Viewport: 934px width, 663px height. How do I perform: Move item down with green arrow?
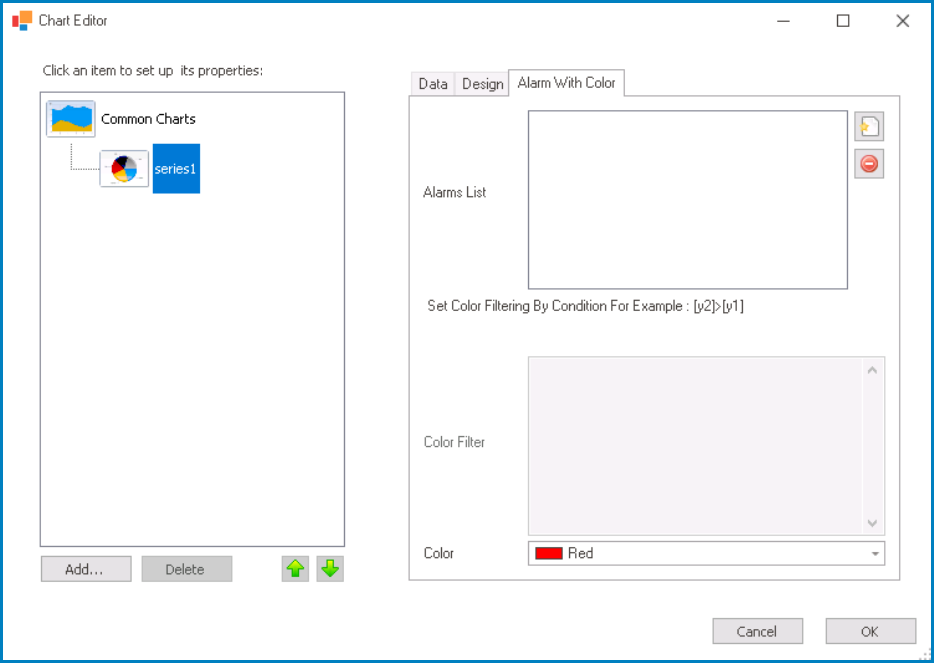(x=330, y=569)
